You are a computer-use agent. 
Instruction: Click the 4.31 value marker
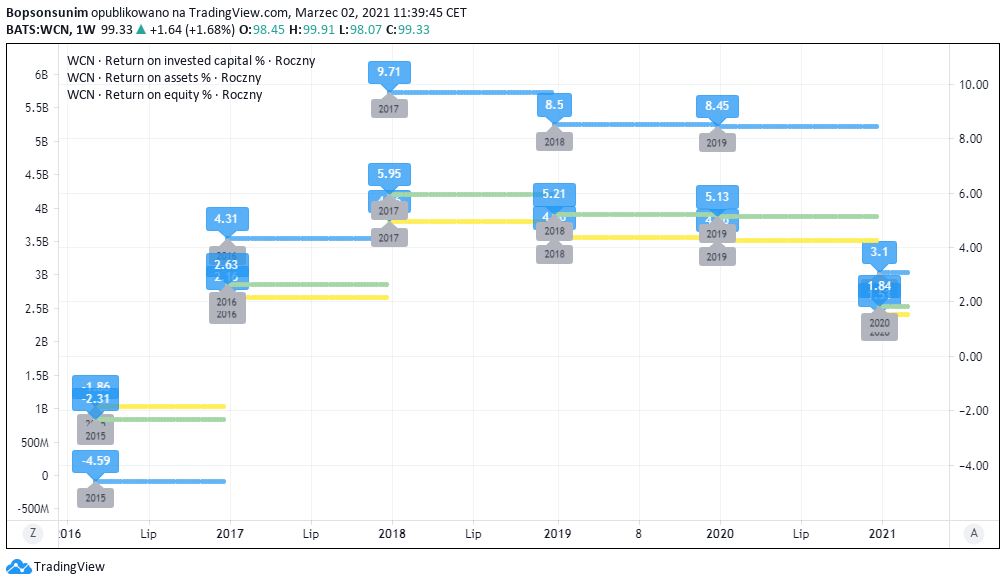tap(226, 219)
